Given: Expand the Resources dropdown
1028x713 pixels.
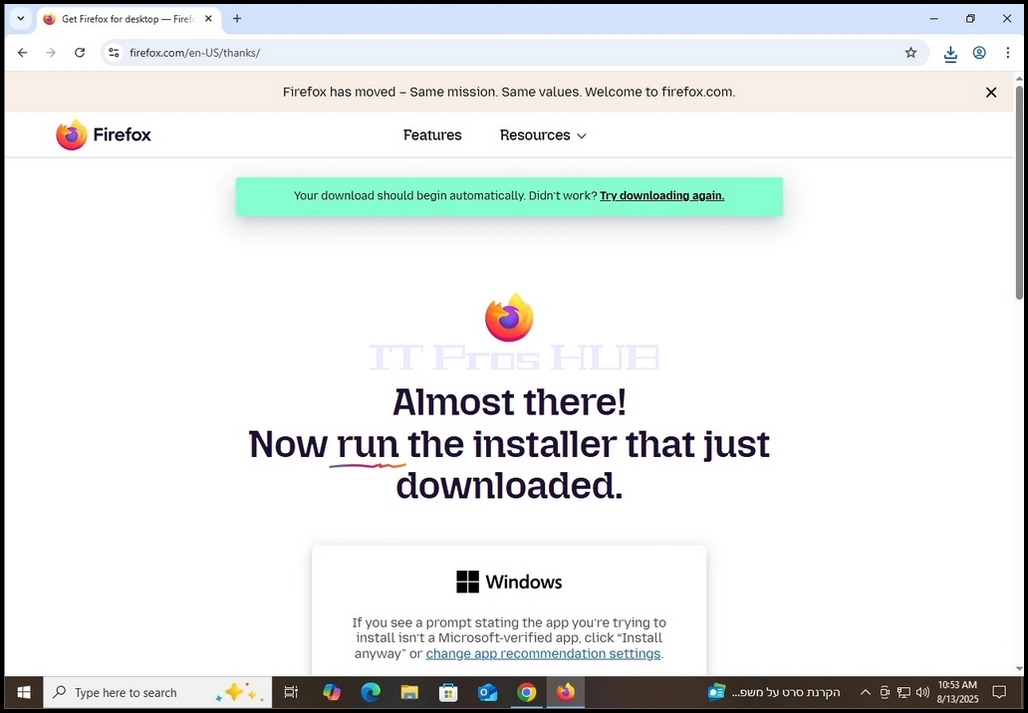Looking at the screenshot, I should tap(543, 135).
